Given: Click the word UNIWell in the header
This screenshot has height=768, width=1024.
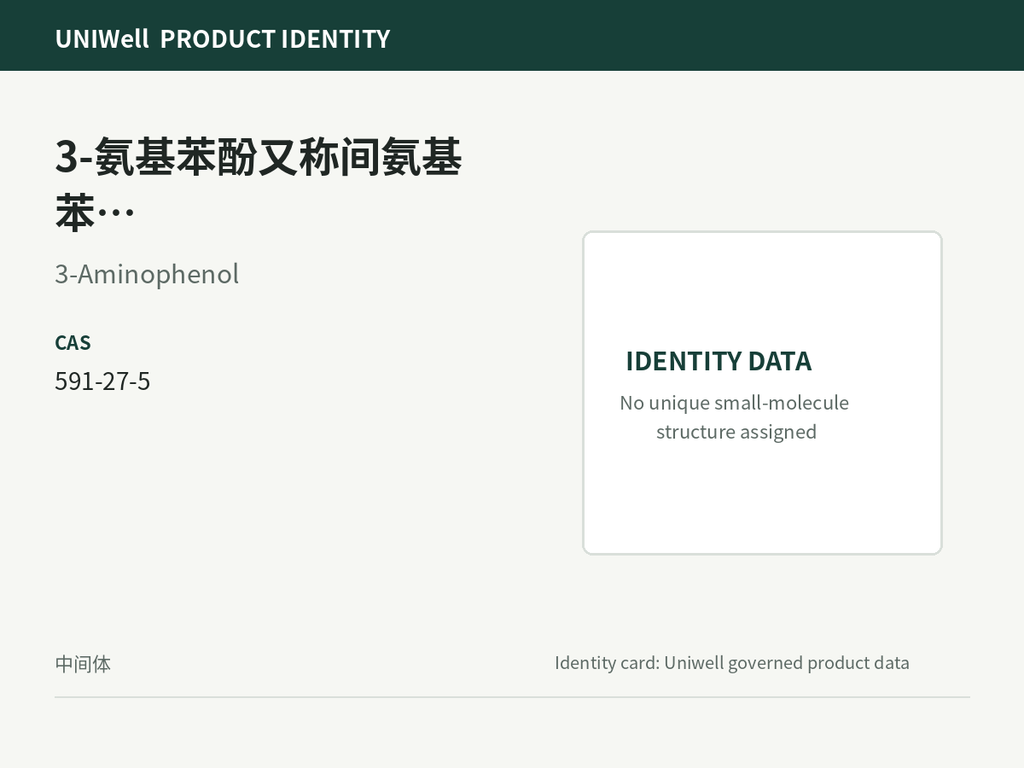Looking at the screenshot, I should coord(102,39).
